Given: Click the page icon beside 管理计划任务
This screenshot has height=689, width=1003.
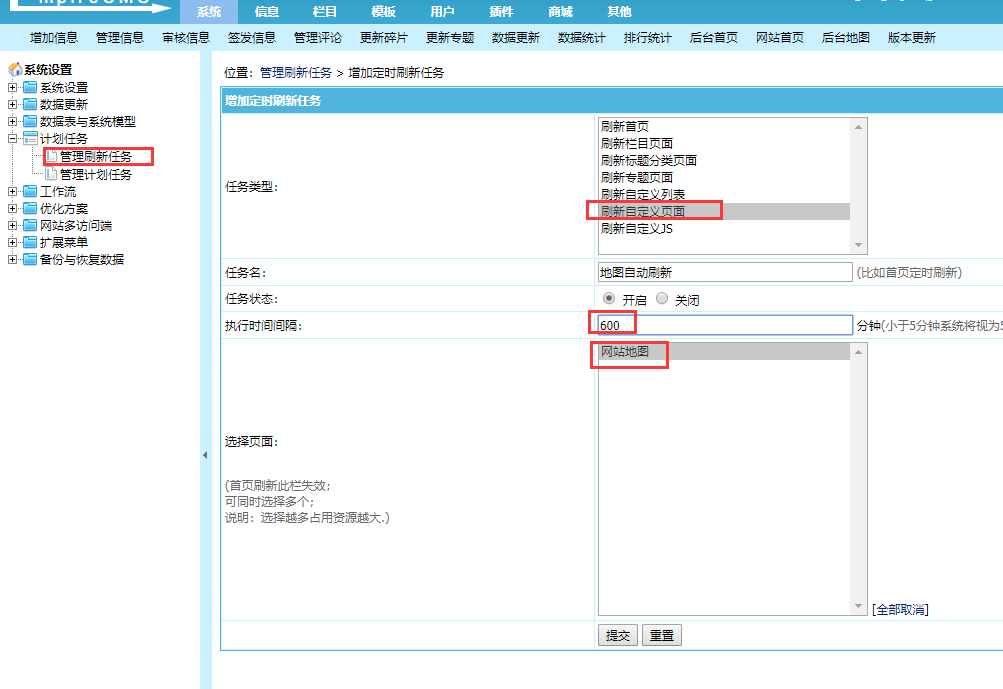Looking at the screenshot, I should (x=51, y=174).
